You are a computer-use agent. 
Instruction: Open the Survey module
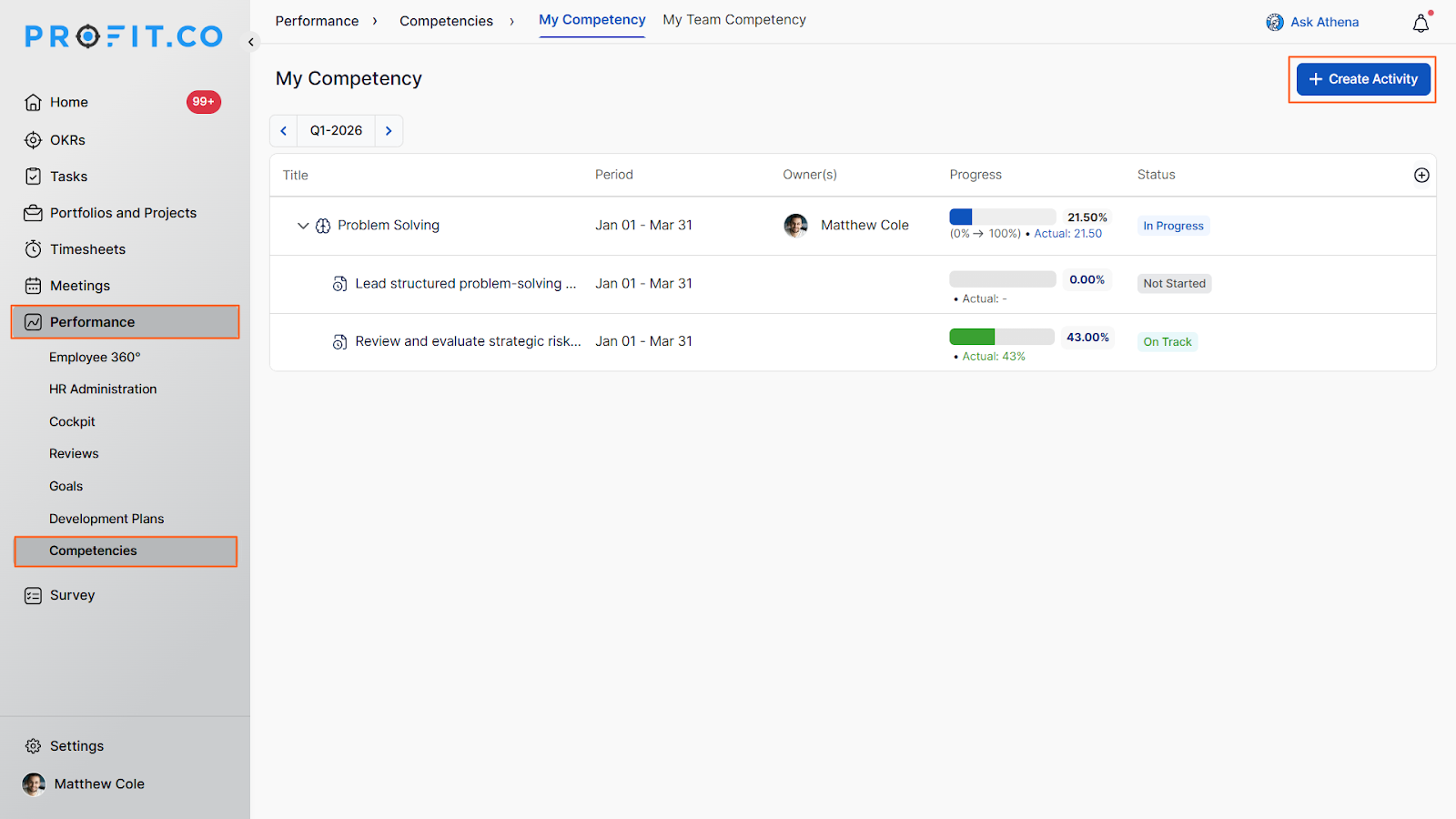72,595
